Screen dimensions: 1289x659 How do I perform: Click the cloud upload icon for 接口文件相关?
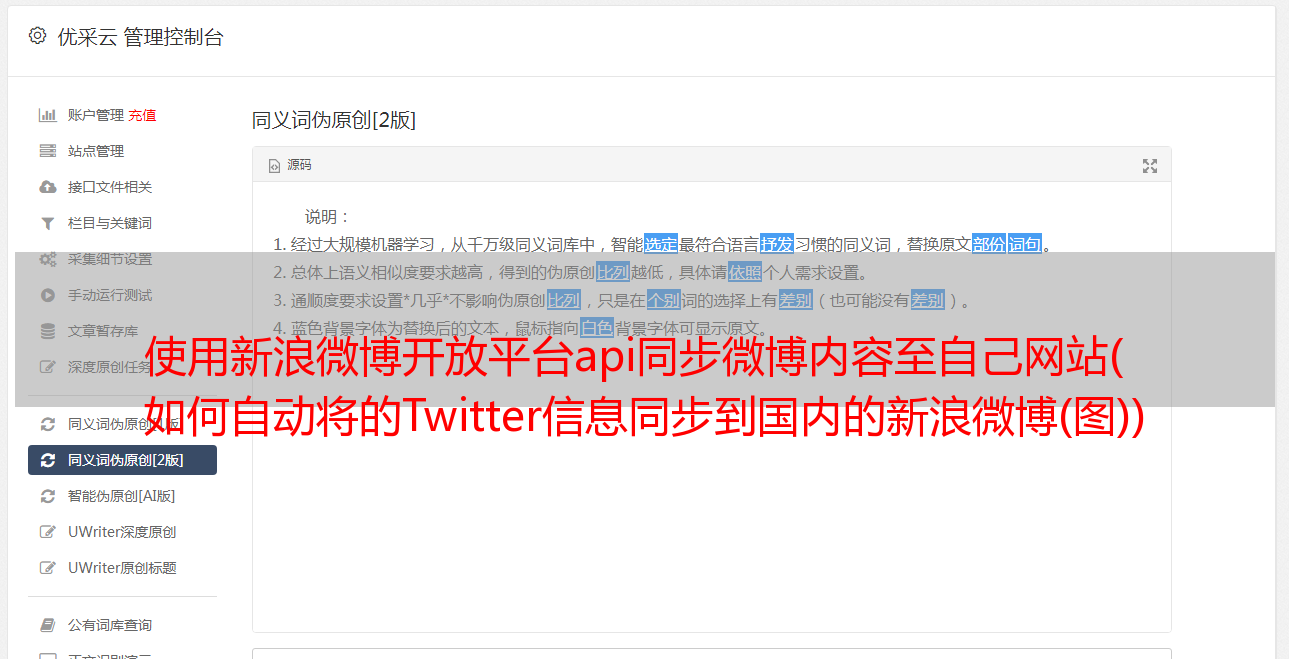[47, 187]
